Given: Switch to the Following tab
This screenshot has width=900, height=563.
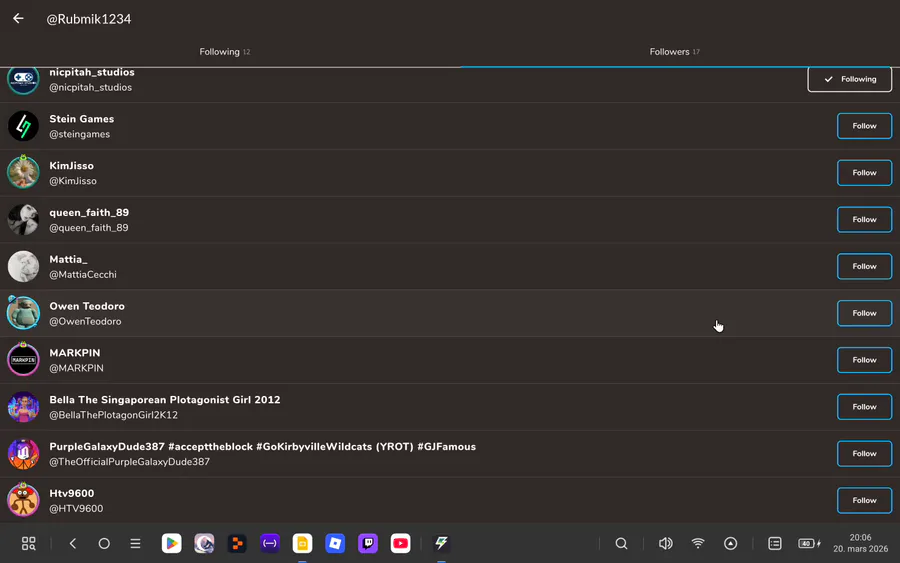Looking at the screenshot, I should coord(224,52).
